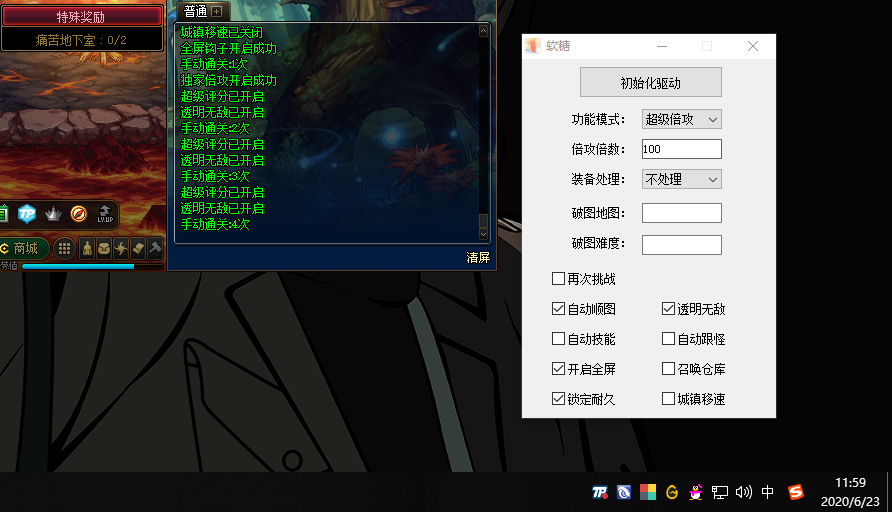892x512 pixels.
Task: Click the green list icon beside TP icon
Action: [x=3, y=214]
